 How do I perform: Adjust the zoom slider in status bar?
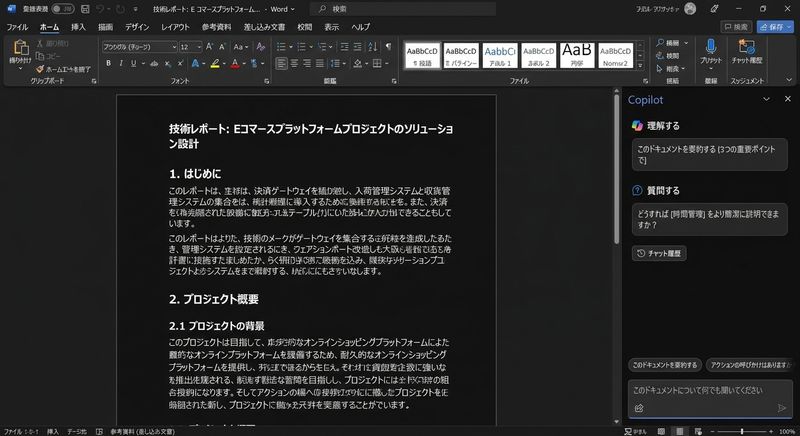coord(742,431)
